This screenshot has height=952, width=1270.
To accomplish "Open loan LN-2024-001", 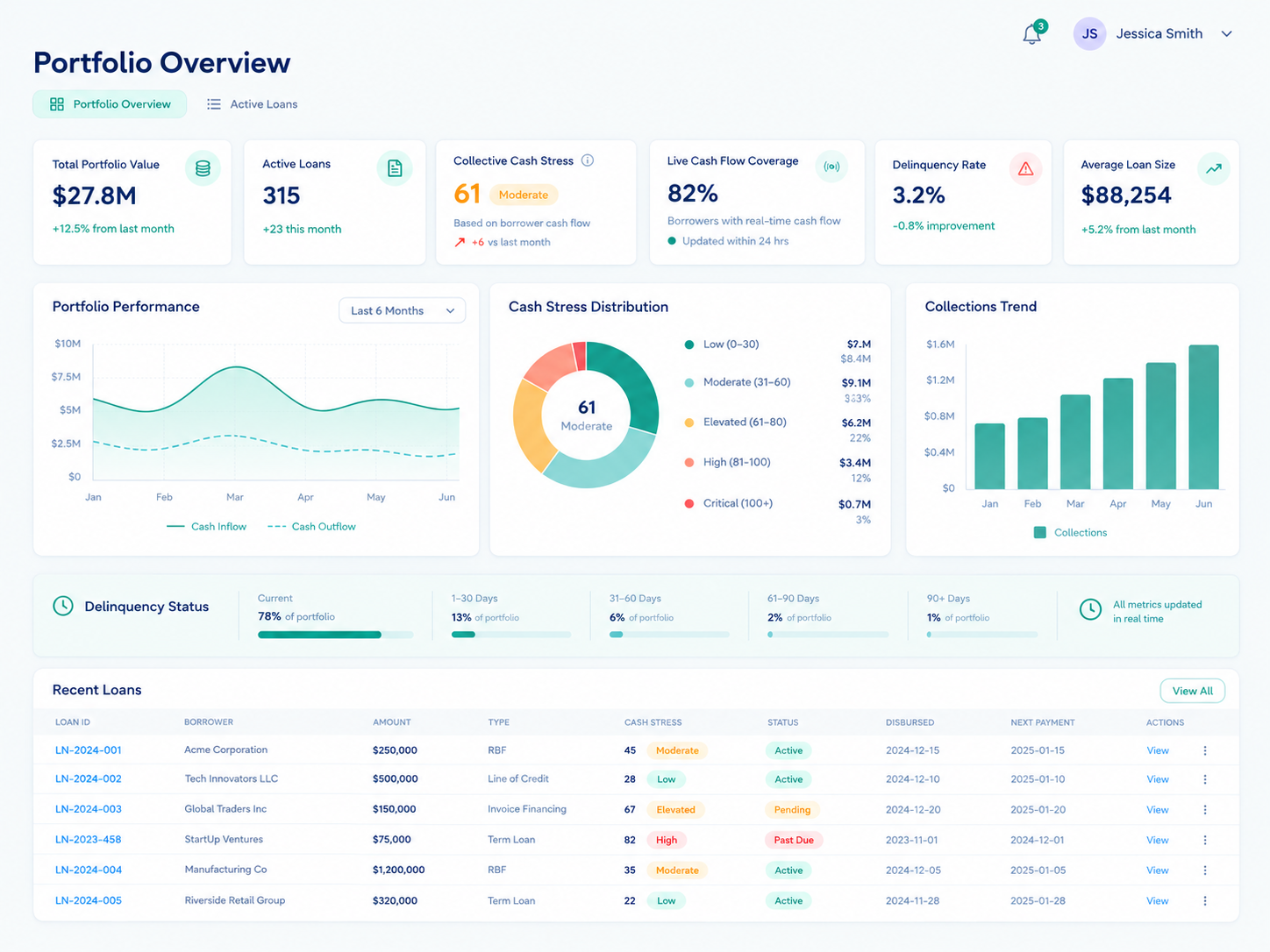I will click(x=89, y=750).
